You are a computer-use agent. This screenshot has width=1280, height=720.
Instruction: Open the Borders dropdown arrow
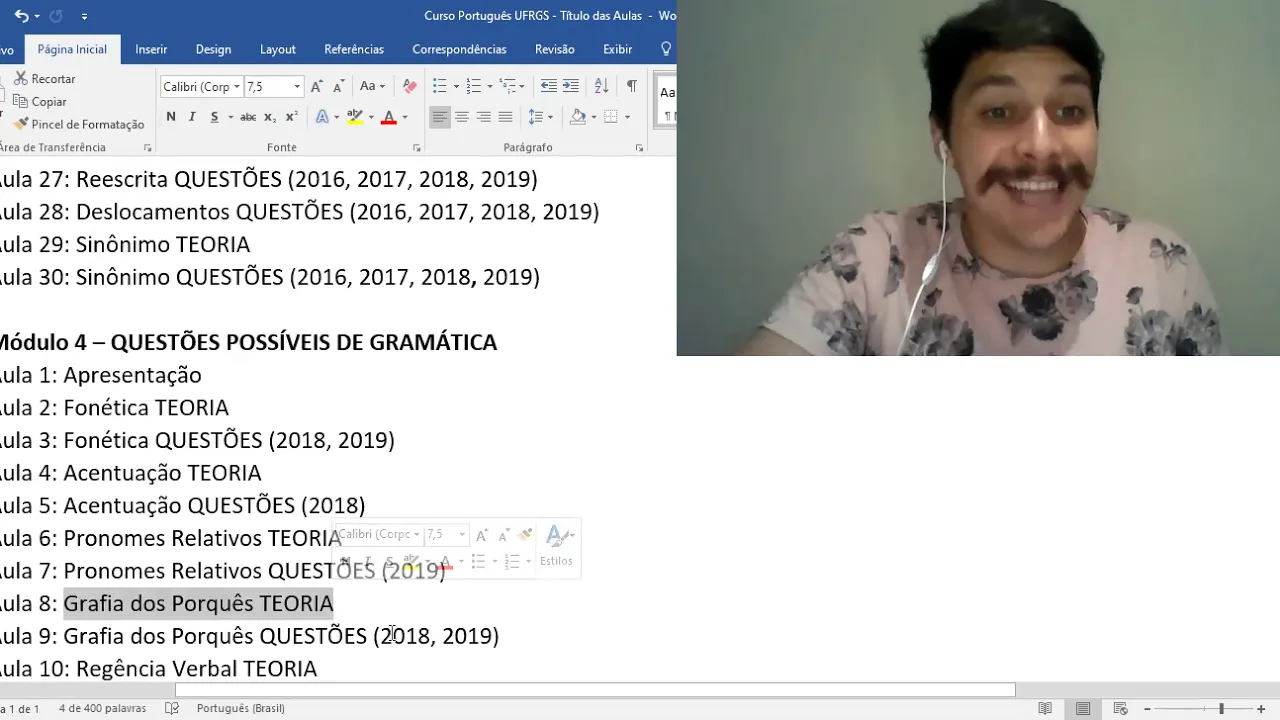[x=627, y=117]
